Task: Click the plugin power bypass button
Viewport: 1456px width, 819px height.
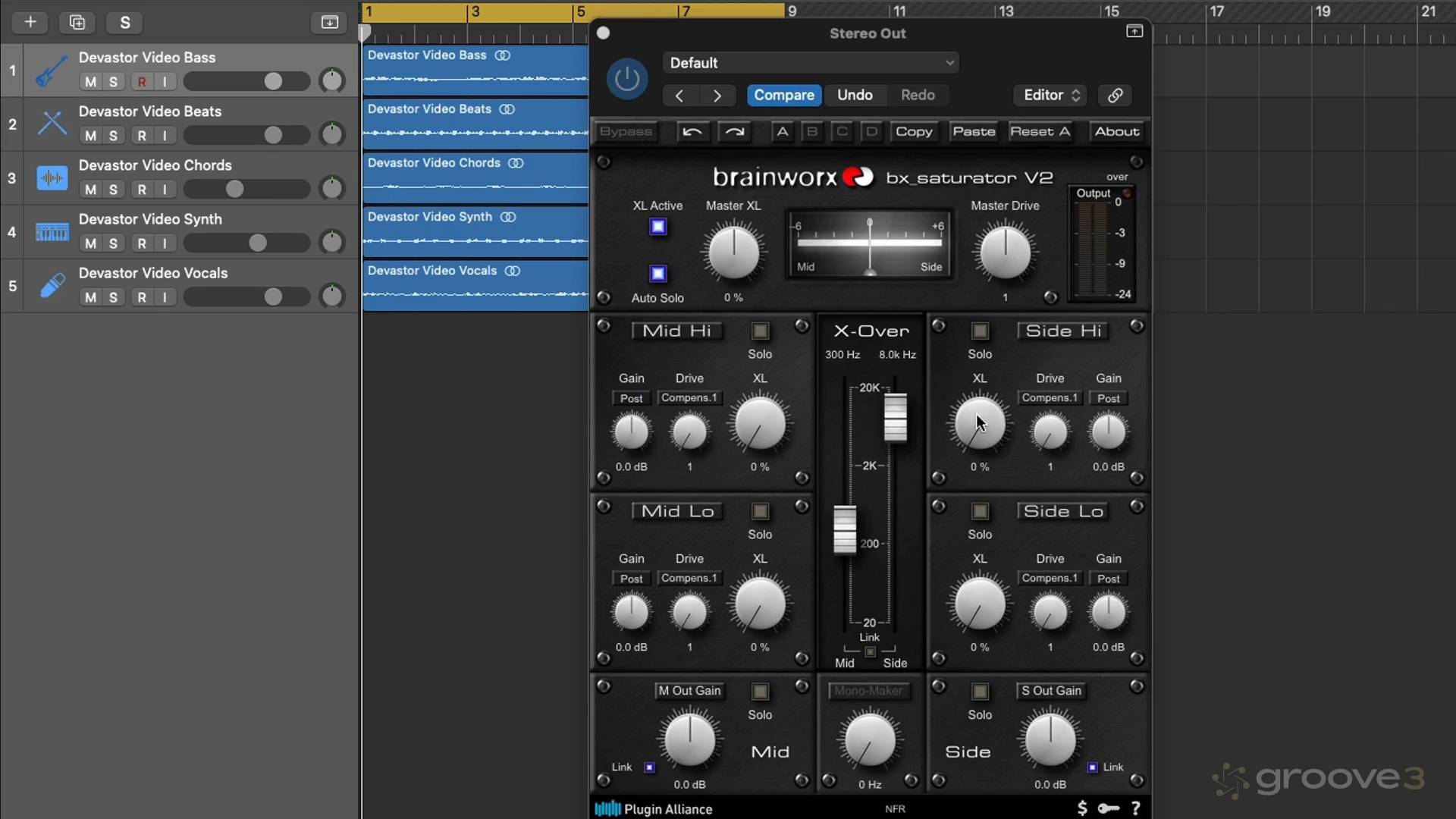Action: [626, 79]
